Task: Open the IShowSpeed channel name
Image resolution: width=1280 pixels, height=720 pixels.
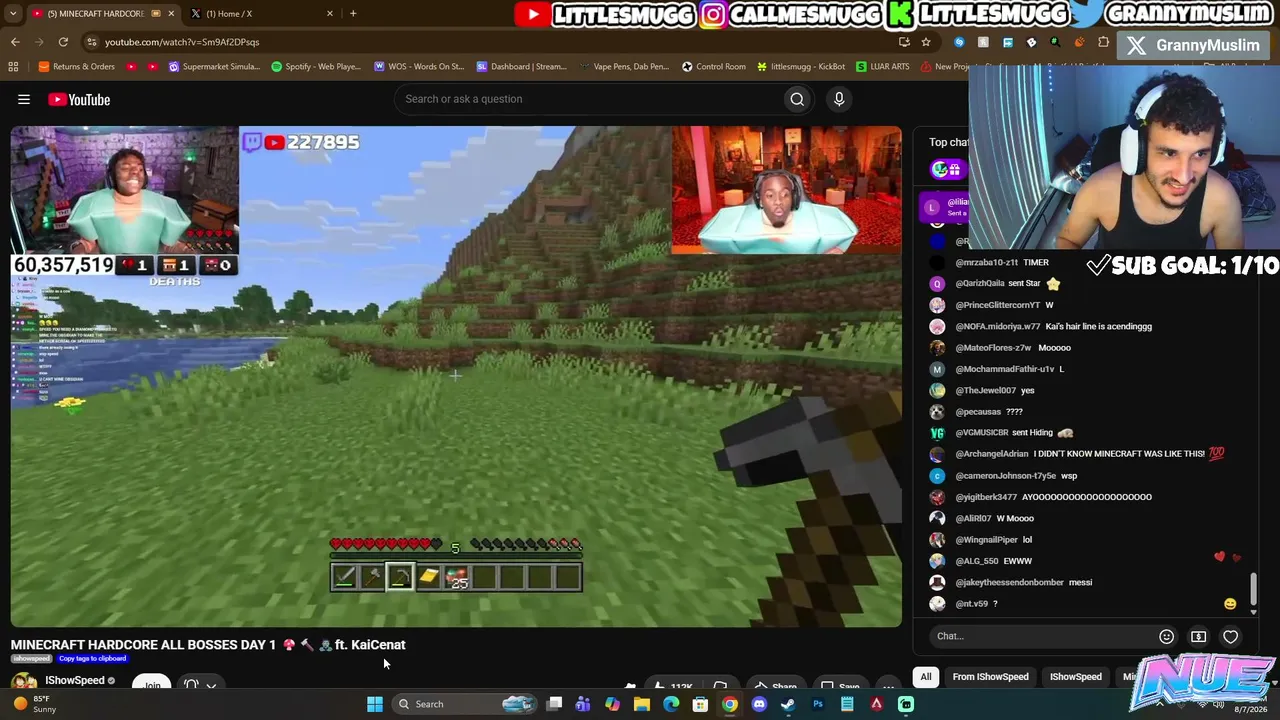Action: pos(75,681)
